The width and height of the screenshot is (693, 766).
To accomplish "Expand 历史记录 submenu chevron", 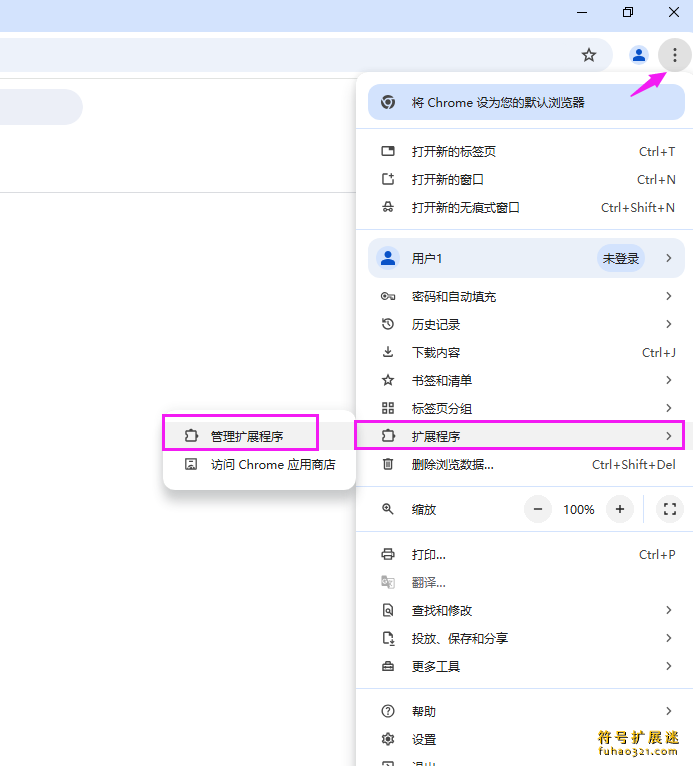I will pos(669,324).
